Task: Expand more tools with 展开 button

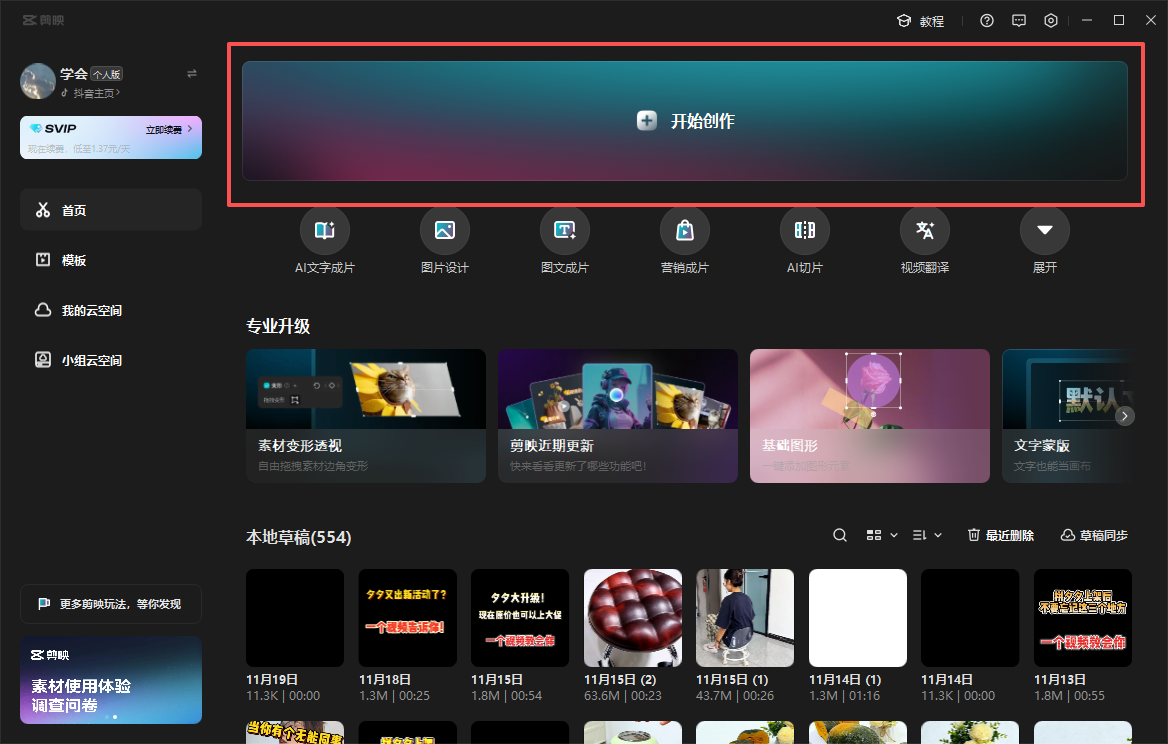Action: pyautogui.click(x=1045, y=231)
